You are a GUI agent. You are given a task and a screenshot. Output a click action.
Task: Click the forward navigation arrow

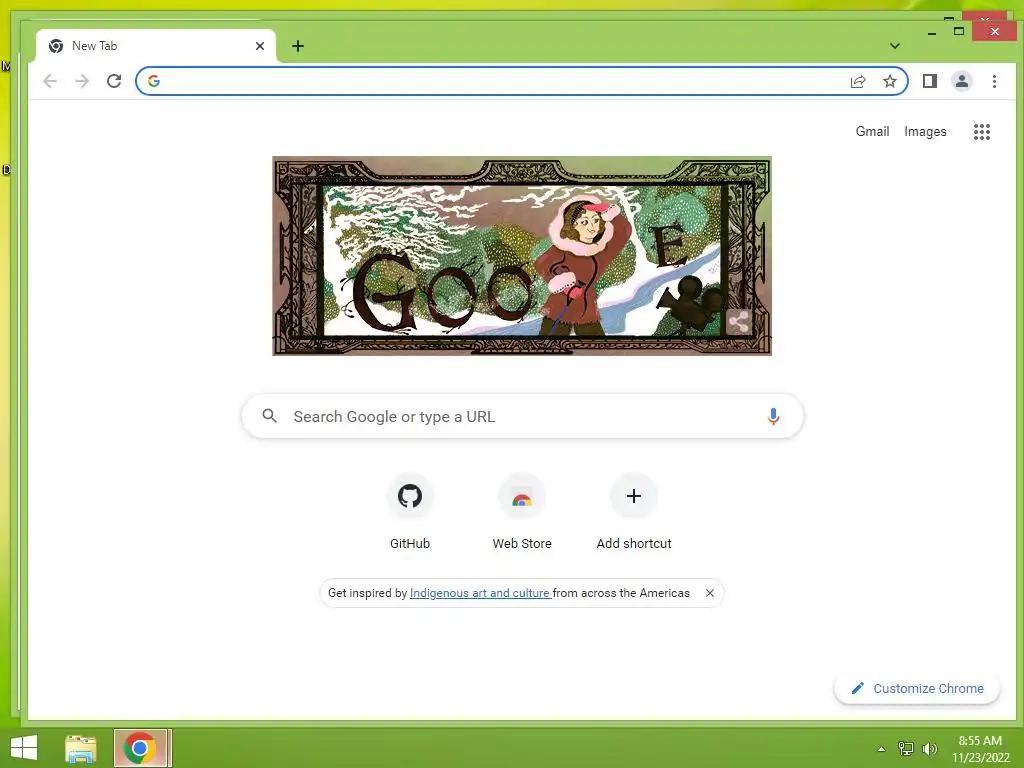(x=82, y=81)
